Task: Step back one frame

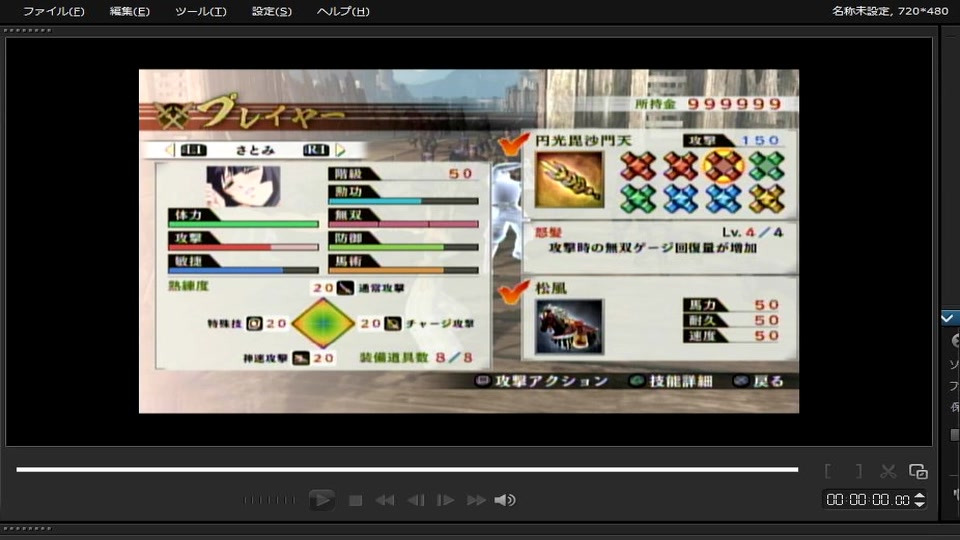Action: (416, 501)
